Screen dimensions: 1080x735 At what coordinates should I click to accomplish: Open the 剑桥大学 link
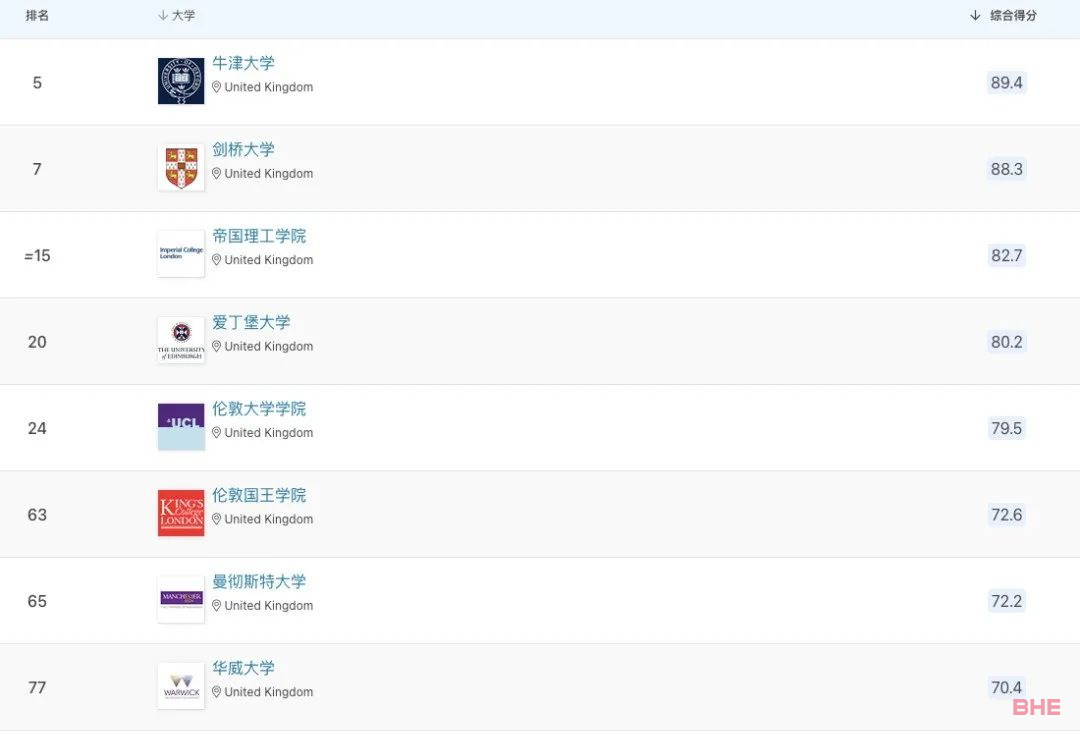(243, 150)
